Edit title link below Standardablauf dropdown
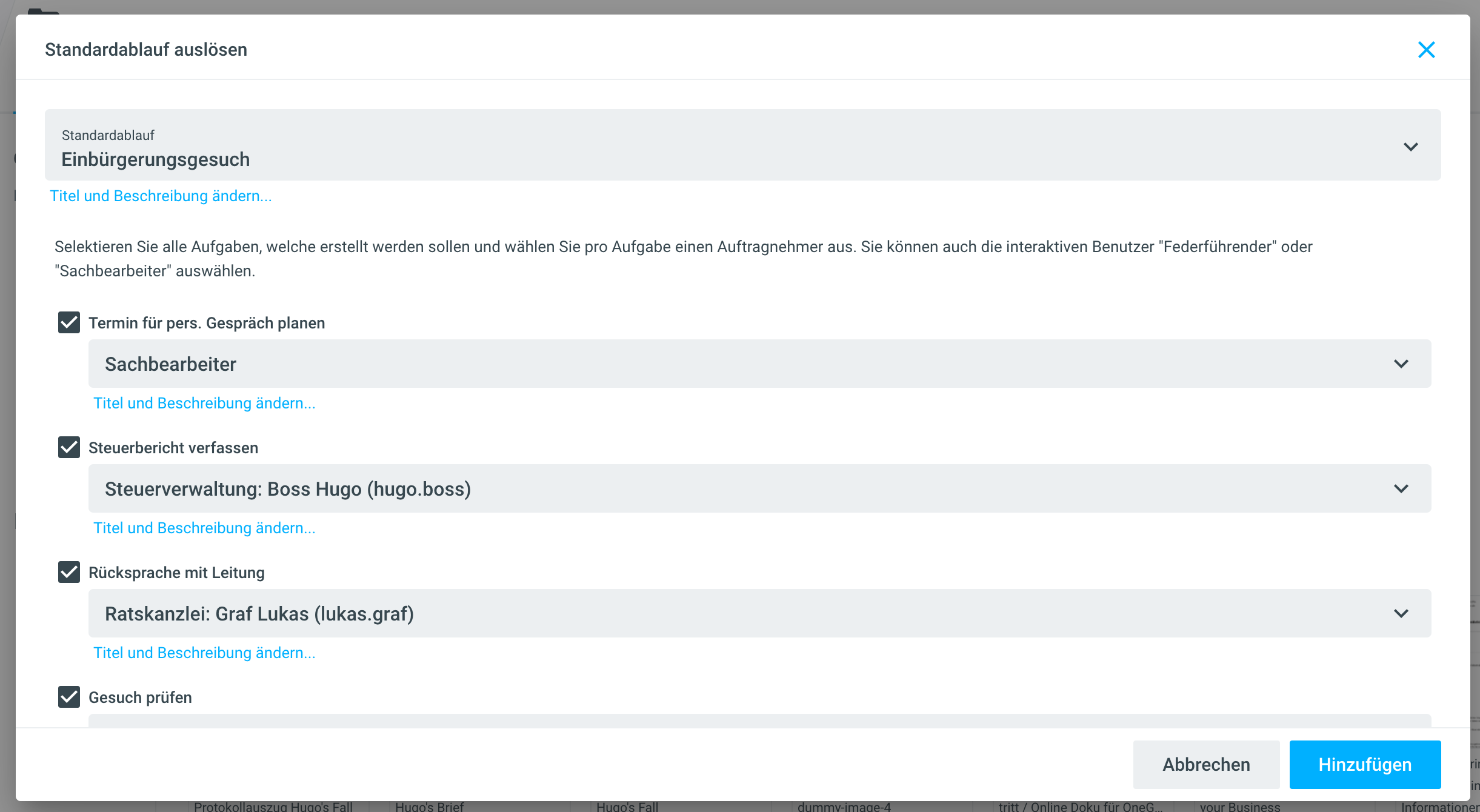This screenshot has height=812, width=1480. pos(161,196)
